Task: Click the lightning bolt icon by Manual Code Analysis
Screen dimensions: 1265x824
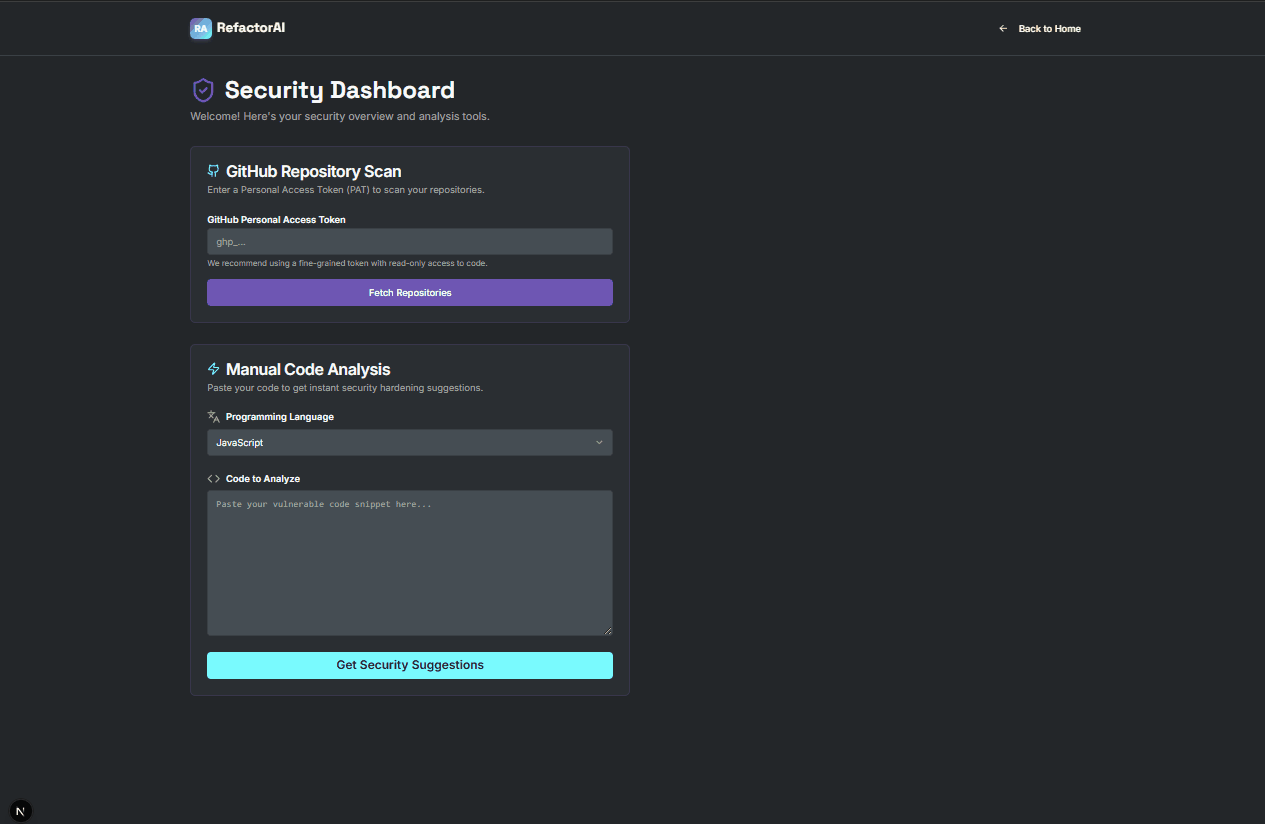Action: pos(213,369)
